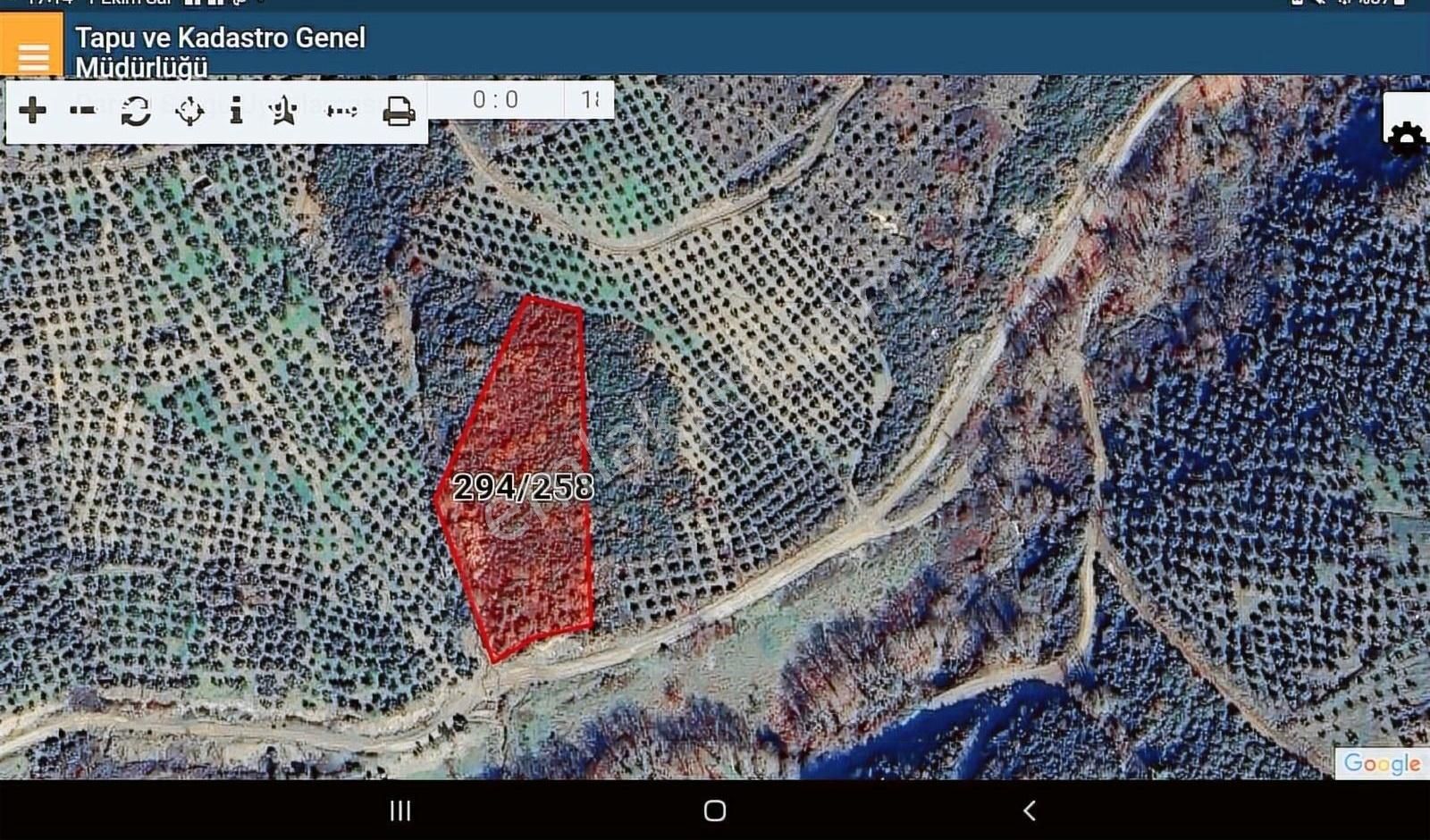Zoom in with the plus tool

(x=33, y=111)
